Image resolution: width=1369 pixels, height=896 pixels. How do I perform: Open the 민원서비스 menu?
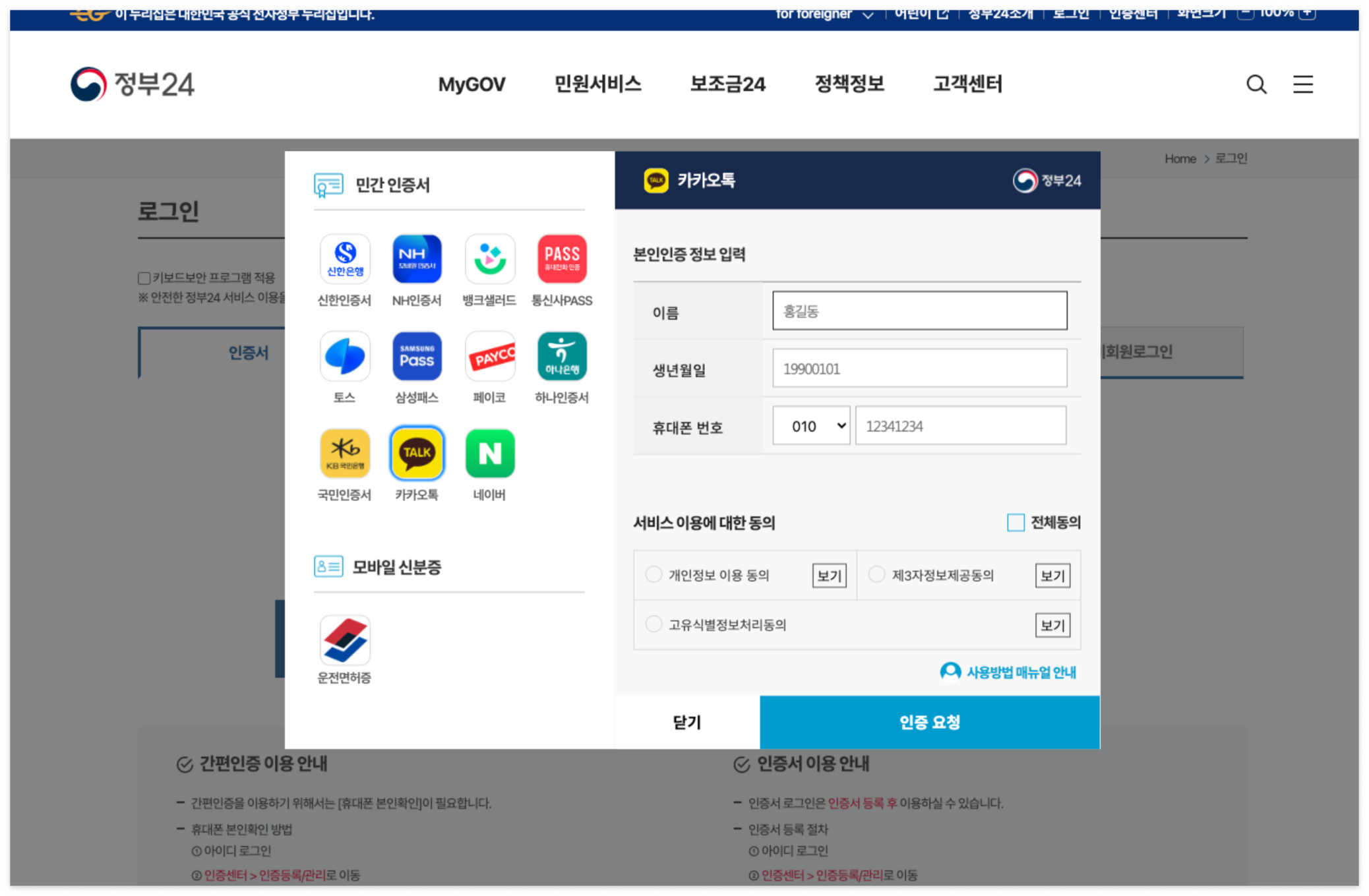point(597,84)
